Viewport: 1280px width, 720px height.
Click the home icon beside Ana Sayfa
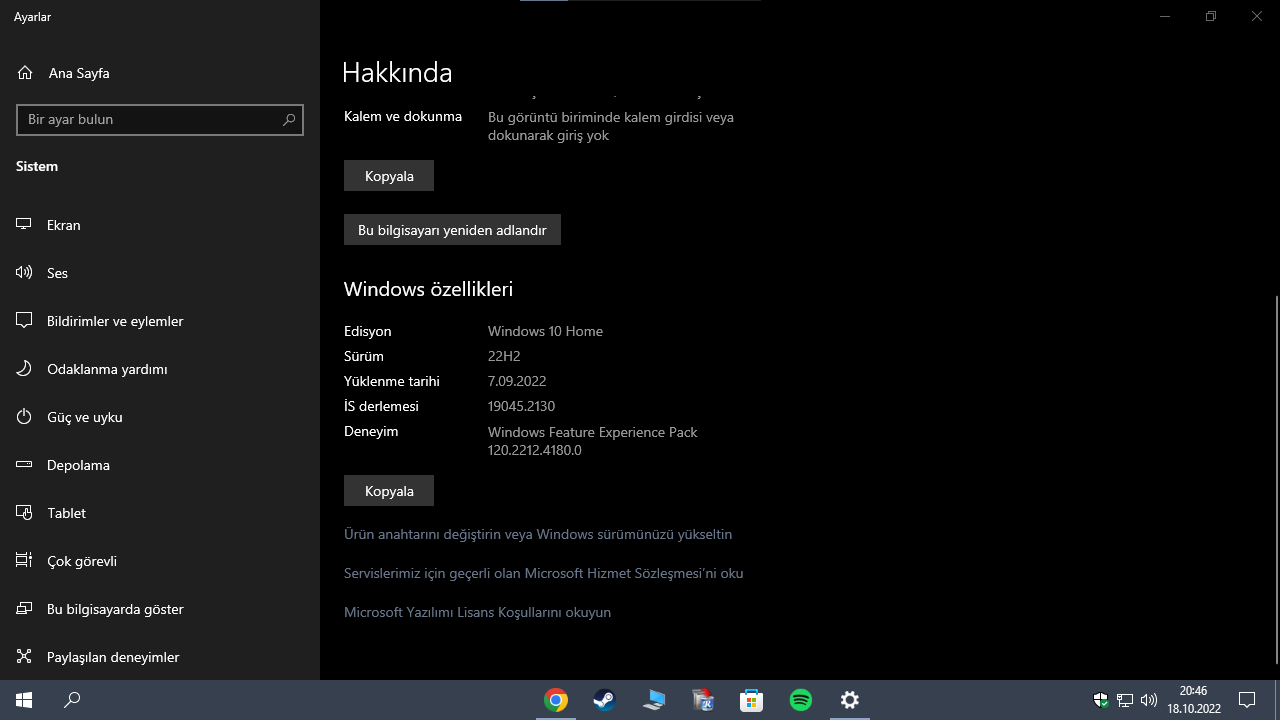pos(25,73)
